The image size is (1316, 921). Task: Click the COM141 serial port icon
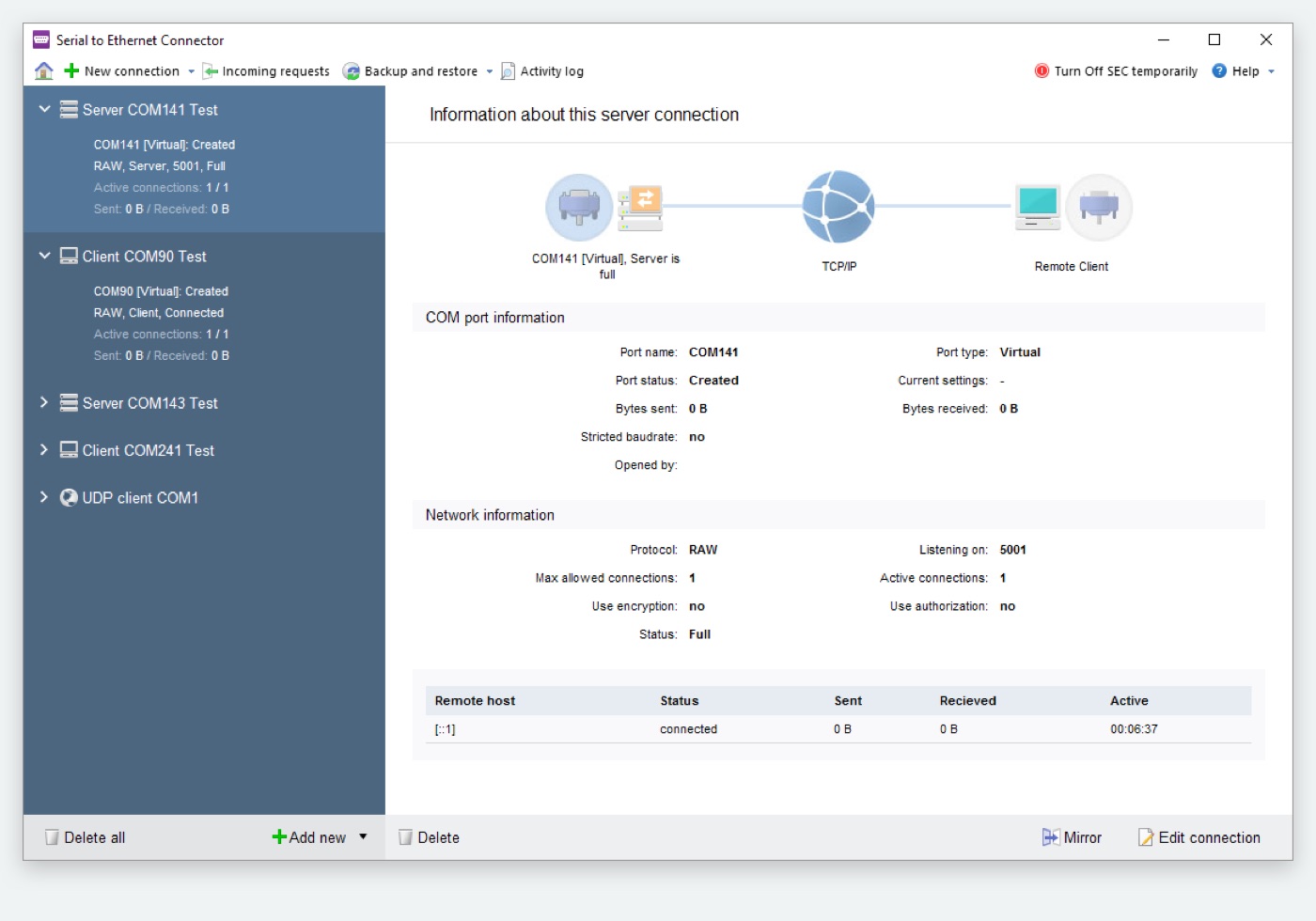click(579, 207)
